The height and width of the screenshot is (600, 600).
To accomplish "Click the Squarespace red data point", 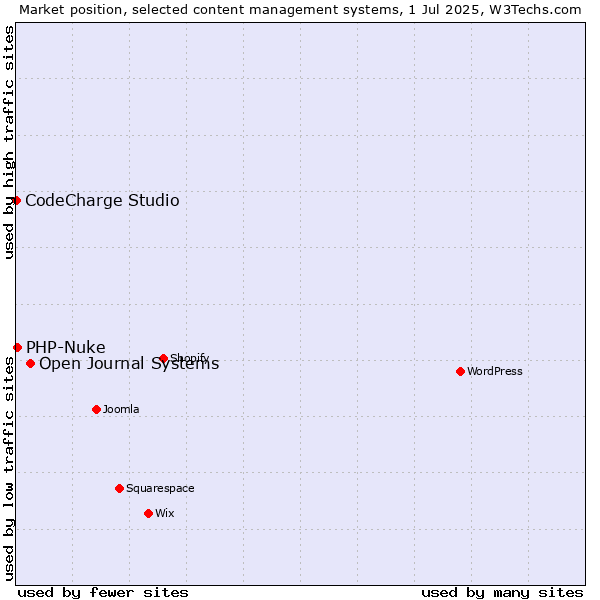I will coord(119,488).
